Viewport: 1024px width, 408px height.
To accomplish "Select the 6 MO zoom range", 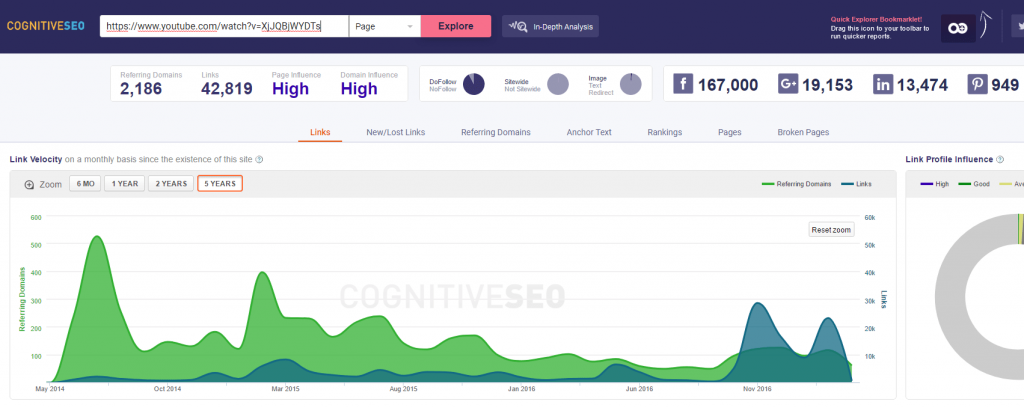I will [85, 184].
